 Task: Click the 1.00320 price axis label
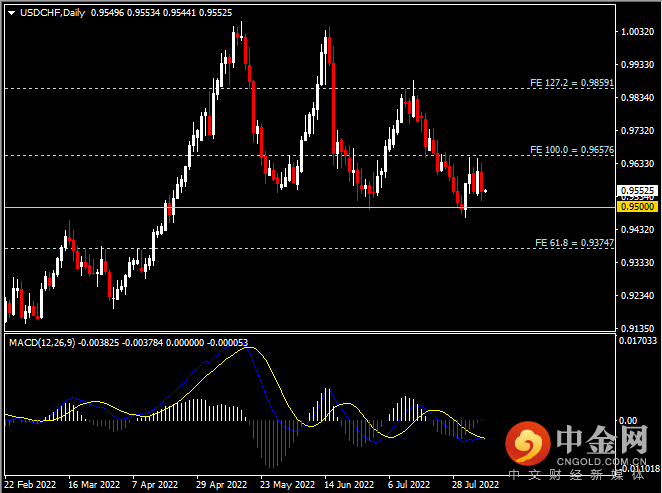click(637, 32)
